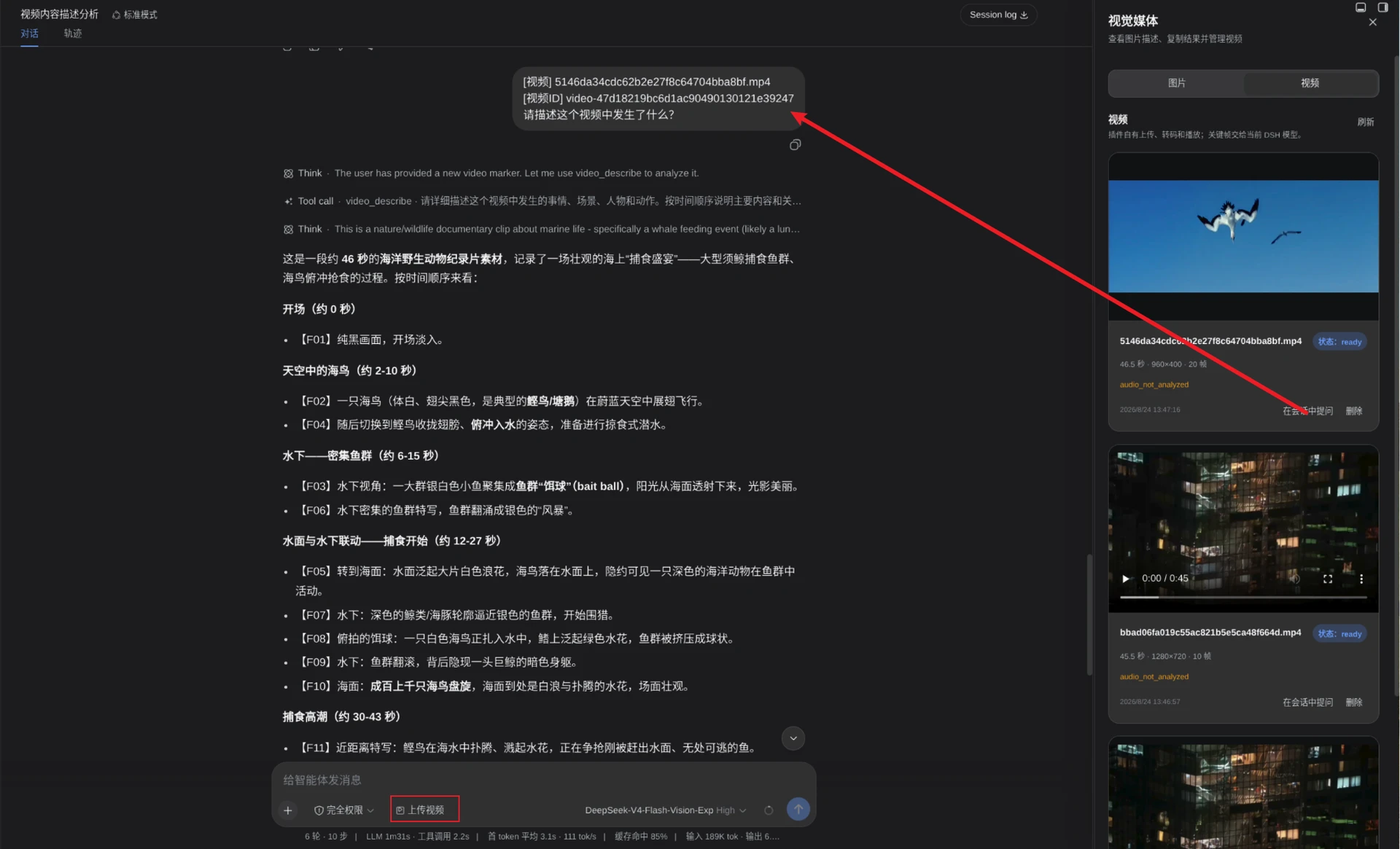Click audio_not_analyzed under bbad06fa video

[1154, 677]
